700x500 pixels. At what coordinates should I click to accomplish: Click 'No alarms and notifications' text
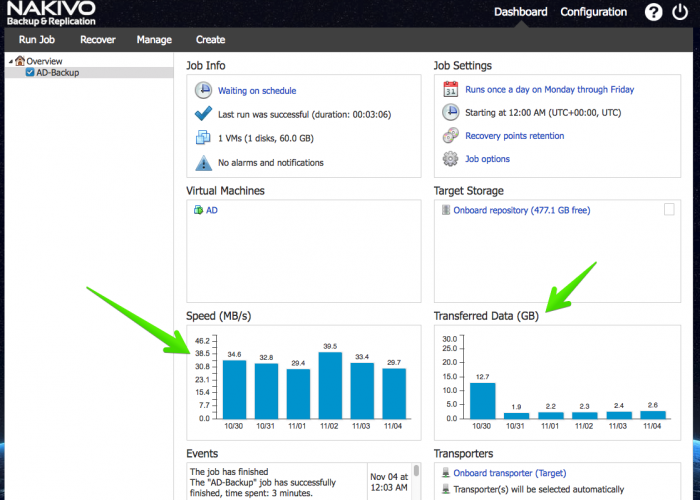click(271, 162)
